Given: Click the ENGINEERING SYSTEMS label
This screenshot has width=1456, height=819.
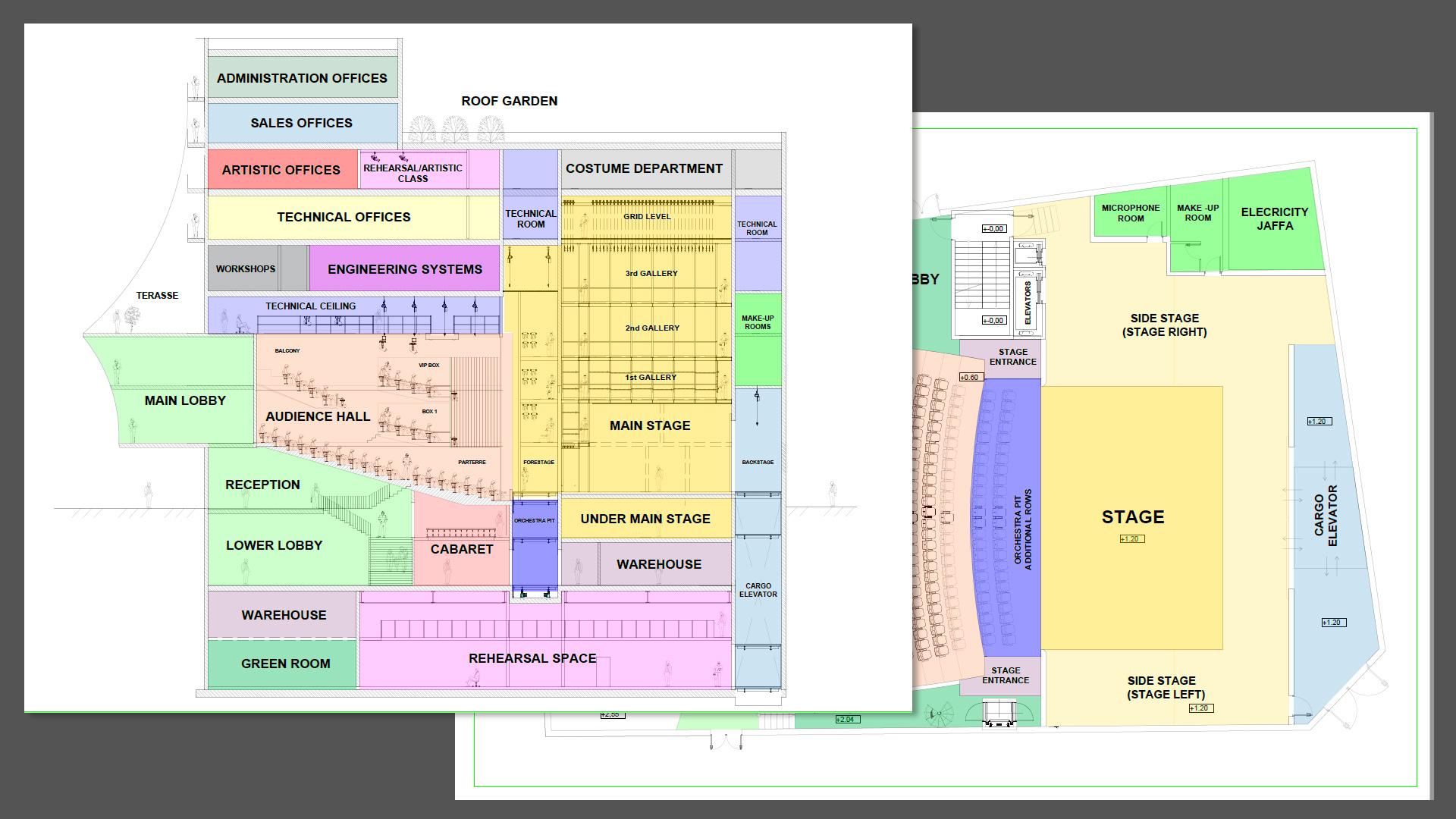Looking at the screenshot, I should click(x=405, y=269).
